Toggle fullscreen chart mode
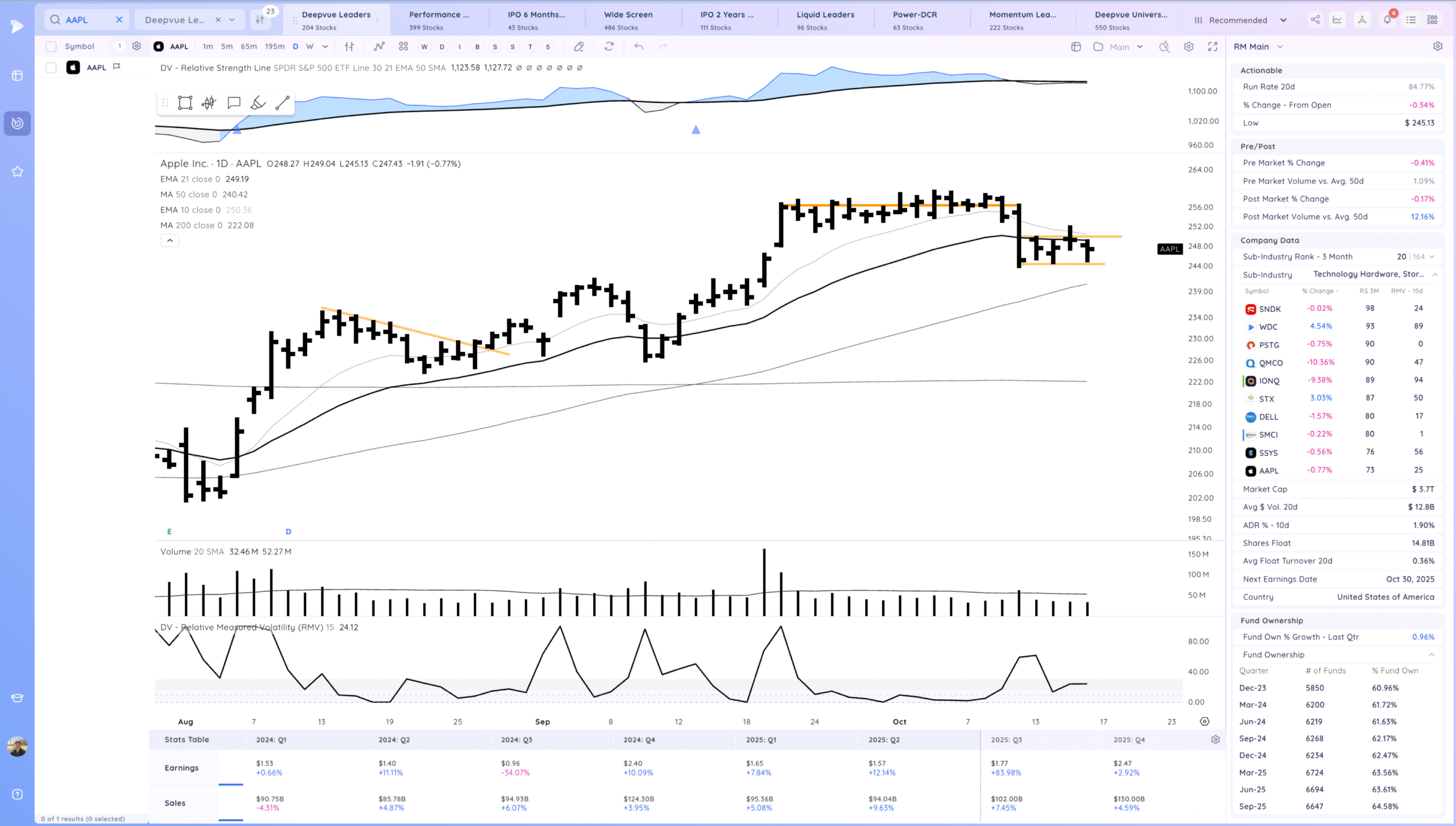The image size is (1456, 826). pyautogui.click(x=1213, y=47)
